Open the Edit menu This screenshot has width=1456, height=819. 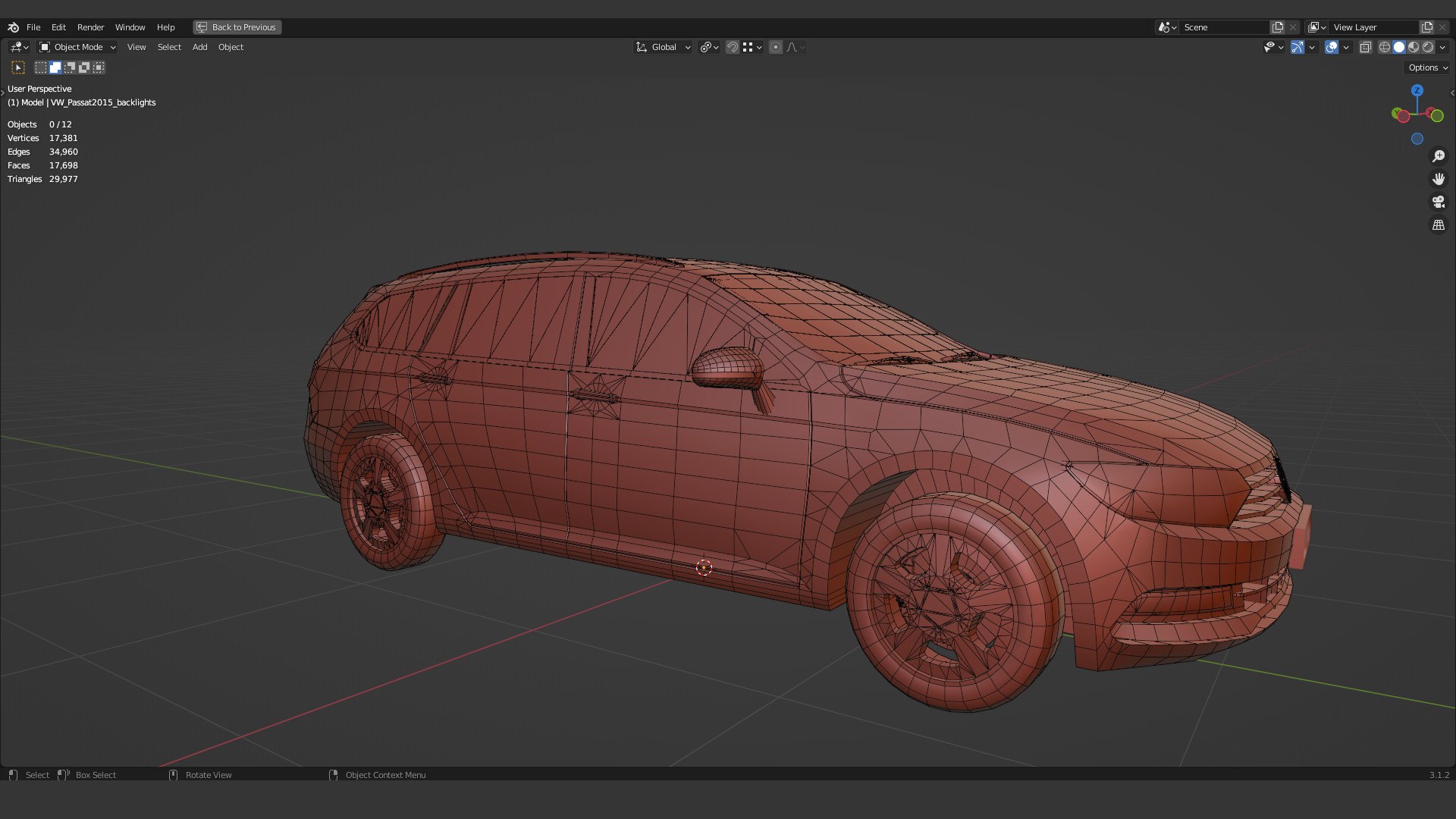click(58, 27)
